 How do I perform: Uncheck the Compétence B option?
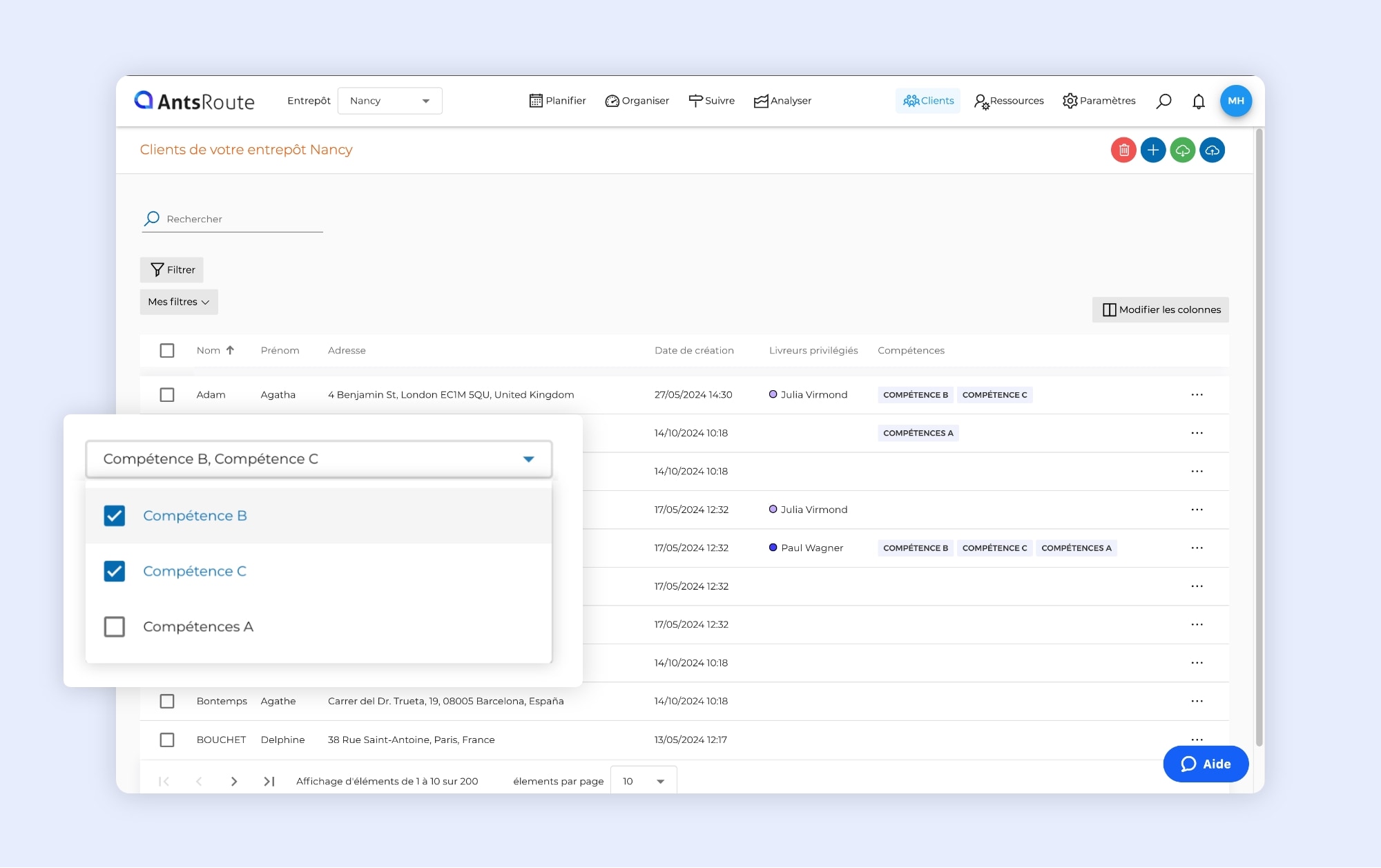tap(115, 516)
